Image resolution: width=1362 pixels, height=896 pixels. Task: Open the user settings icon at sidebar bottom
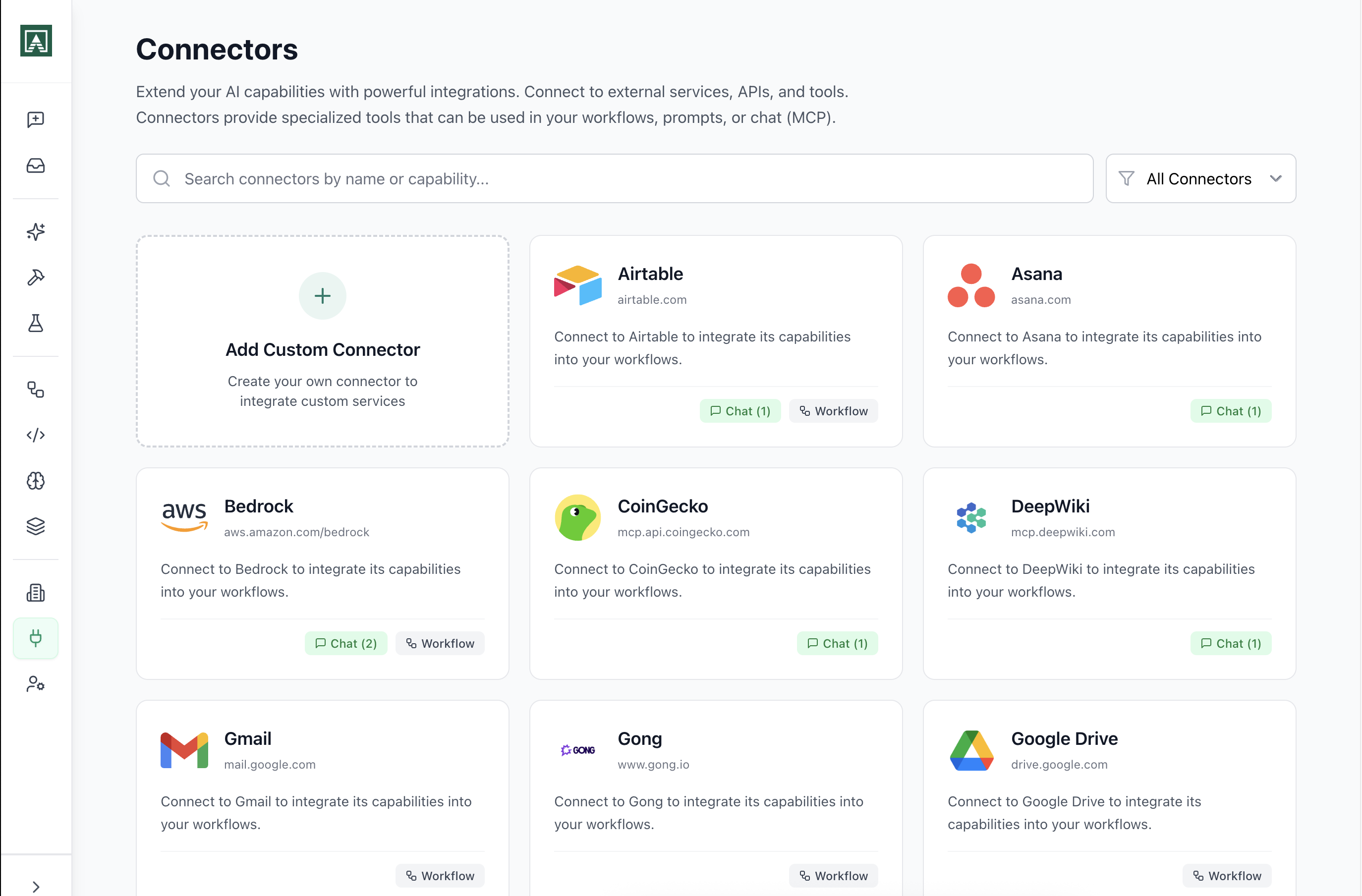coord(36,684)
